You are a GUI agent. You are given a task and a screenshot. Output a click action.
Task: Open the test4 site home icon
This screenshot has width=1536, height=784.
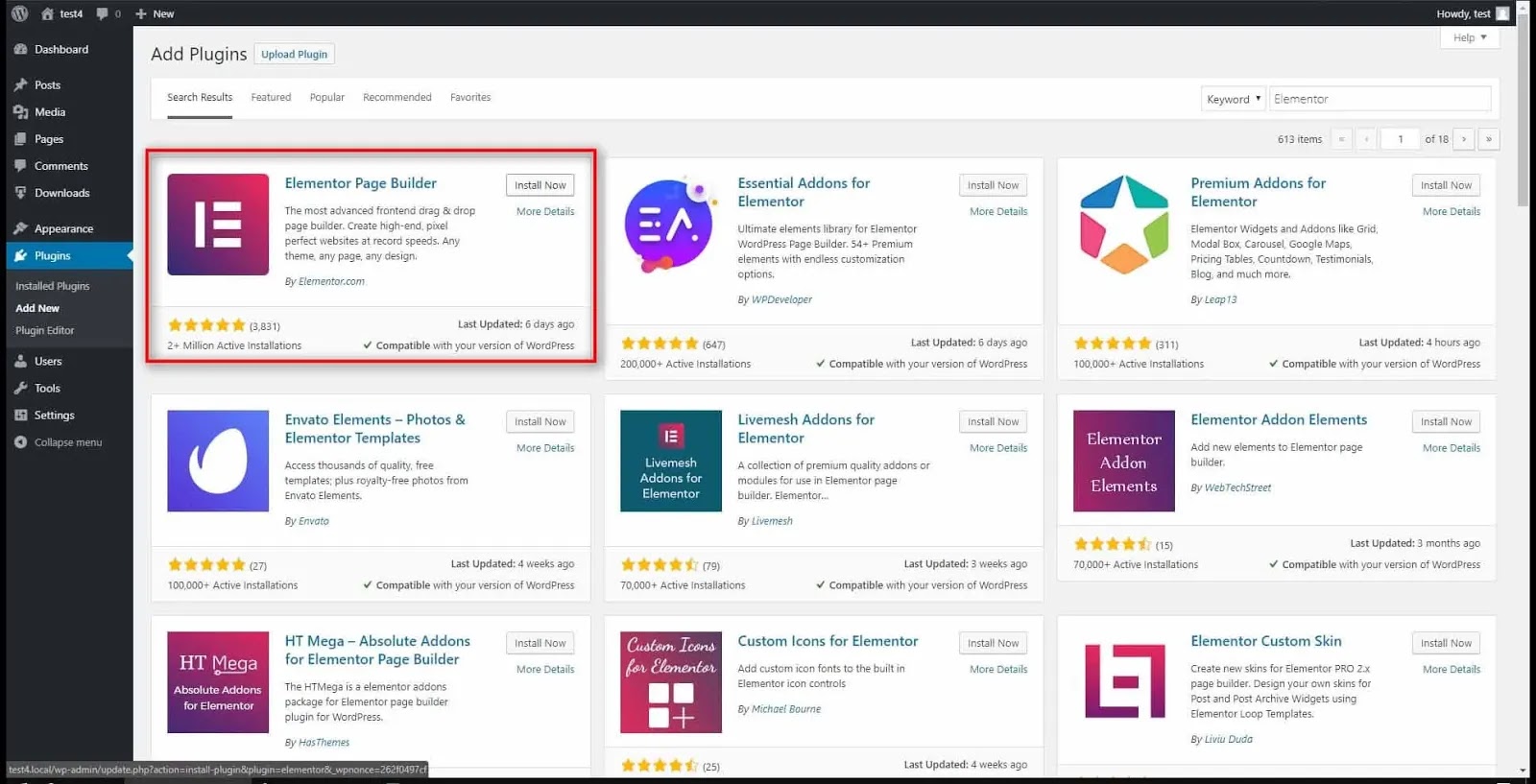(47, 13)
